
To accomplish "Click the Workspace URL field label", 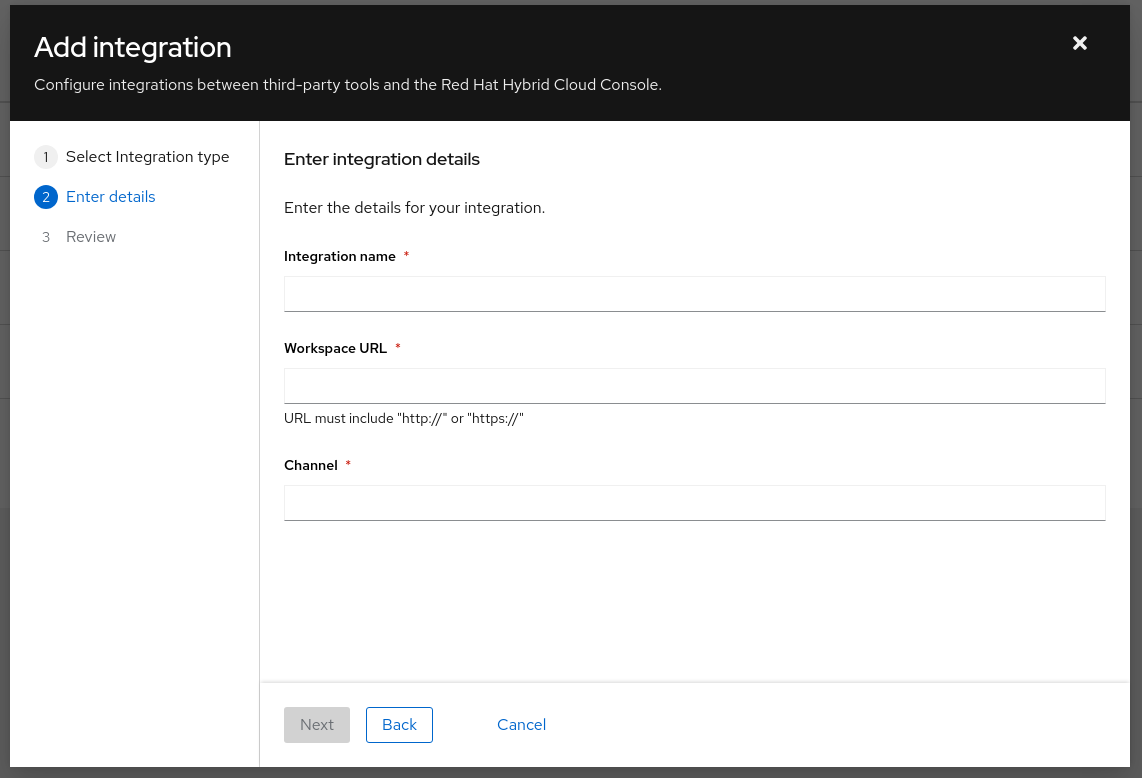I will tap(335, 348).
